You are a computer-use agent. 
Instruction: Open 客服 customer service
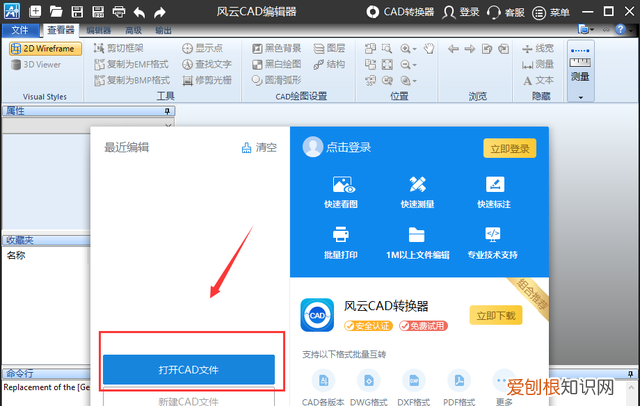point(506,12)
